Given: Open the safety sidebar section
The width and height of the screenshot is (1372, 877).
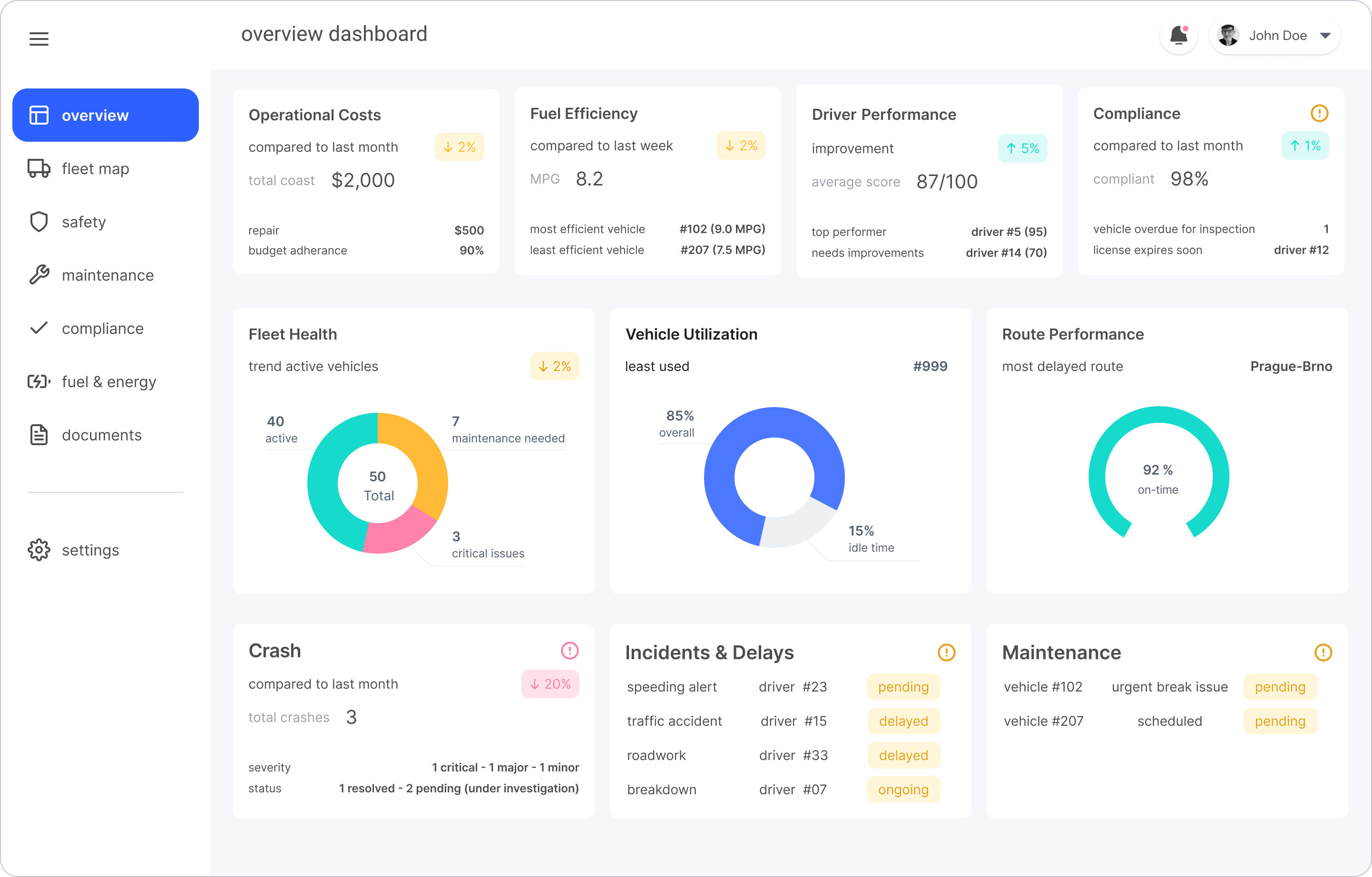Looking at the screenshot, I should 83,222.
